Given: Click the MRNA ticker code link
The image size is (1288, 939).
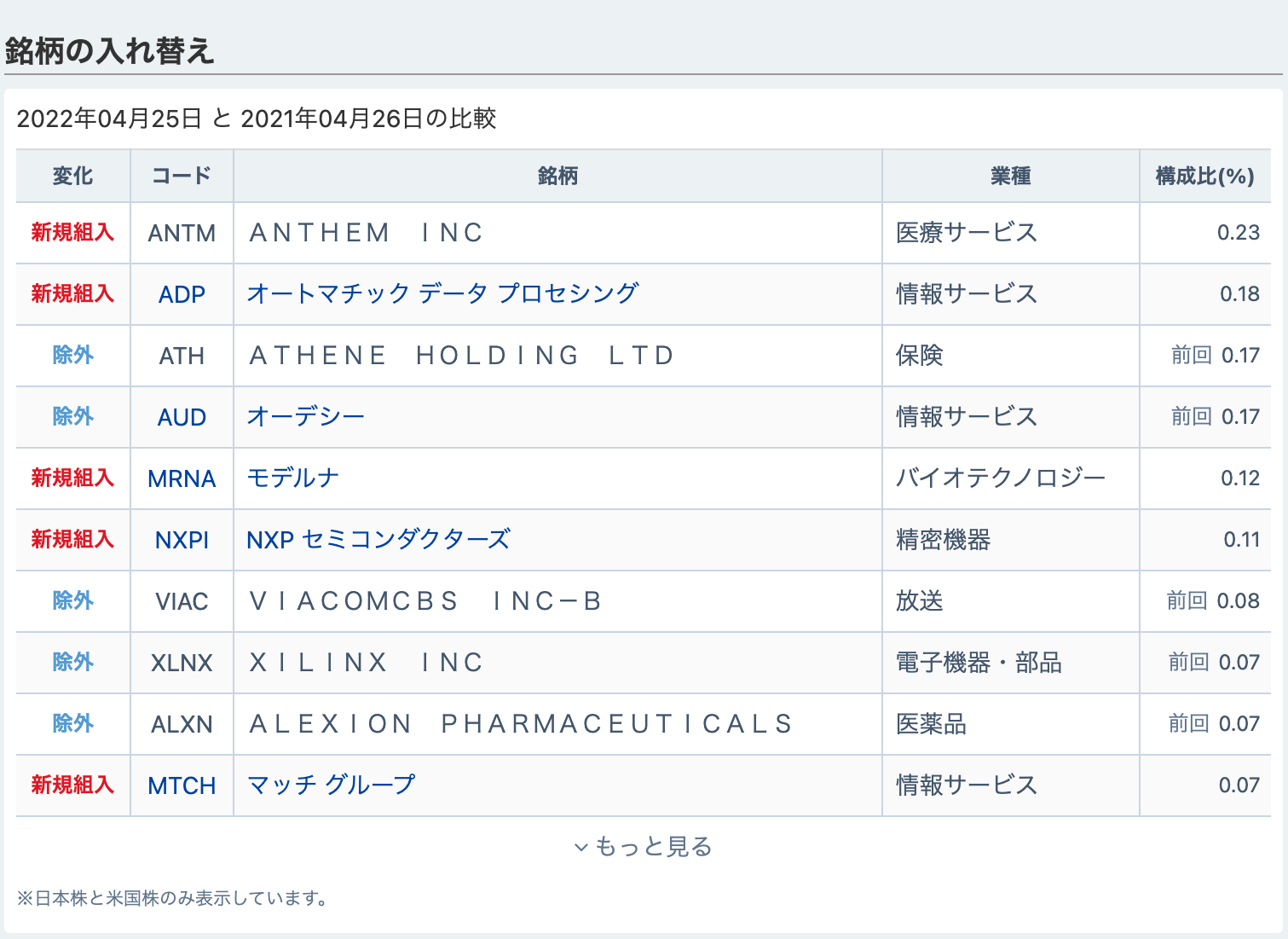Looking at the screenshot, I should click(182, 478).
